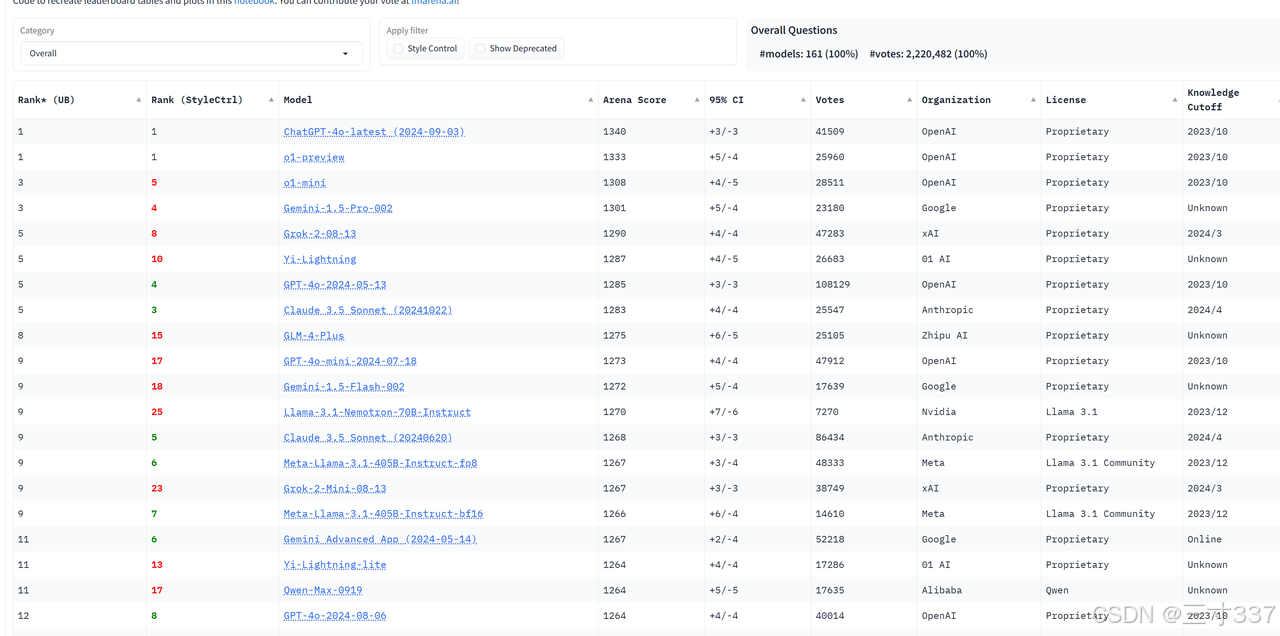The width and height of the screenshot is (1280, 636).
Task: Enable the Style Control checkbox
Action: click(x=399, y=48)
